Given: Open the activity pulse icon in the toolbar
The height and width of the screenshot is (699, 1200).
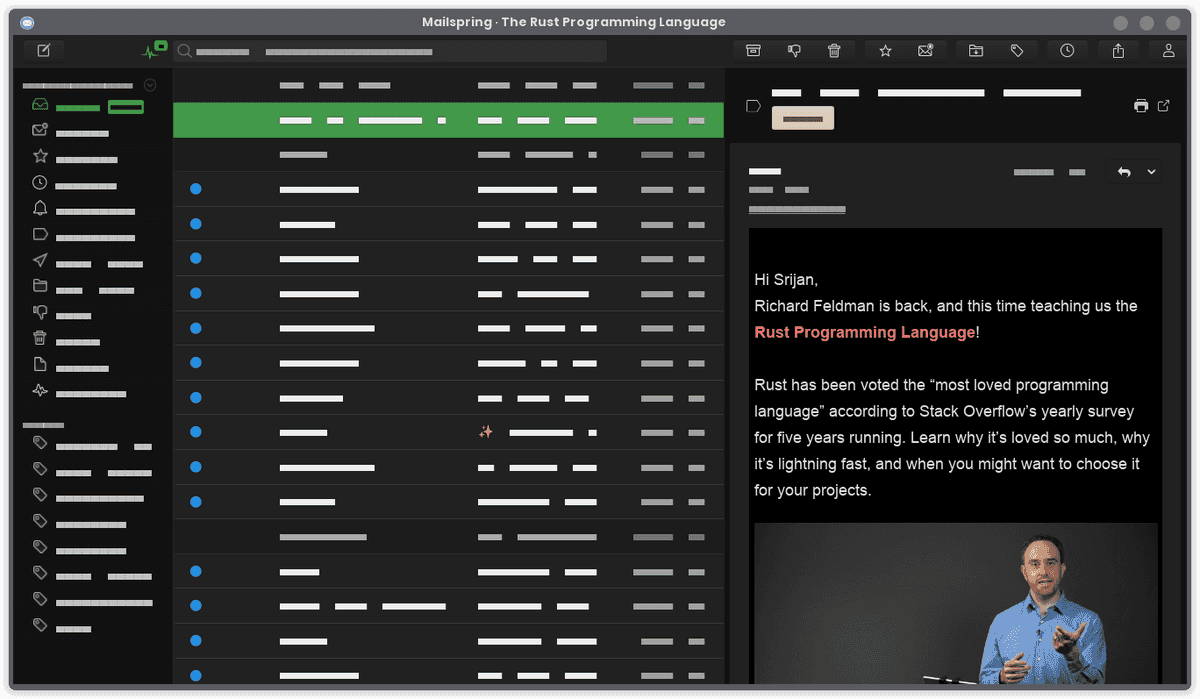Looking at the screenshot, I should pos(152,51).
